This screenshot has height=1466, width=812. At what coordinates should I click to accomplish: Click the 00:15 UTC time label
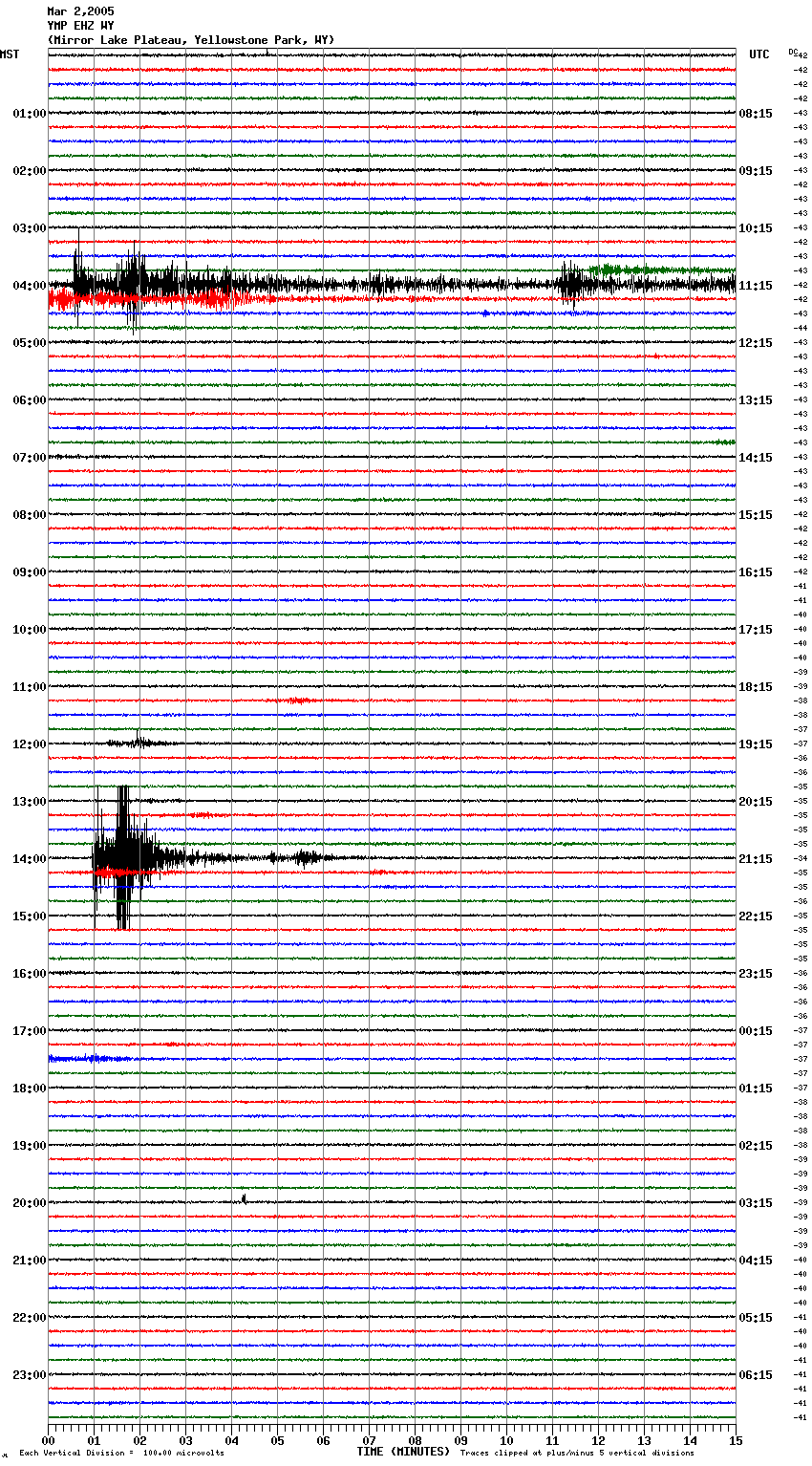[756, 1031]
